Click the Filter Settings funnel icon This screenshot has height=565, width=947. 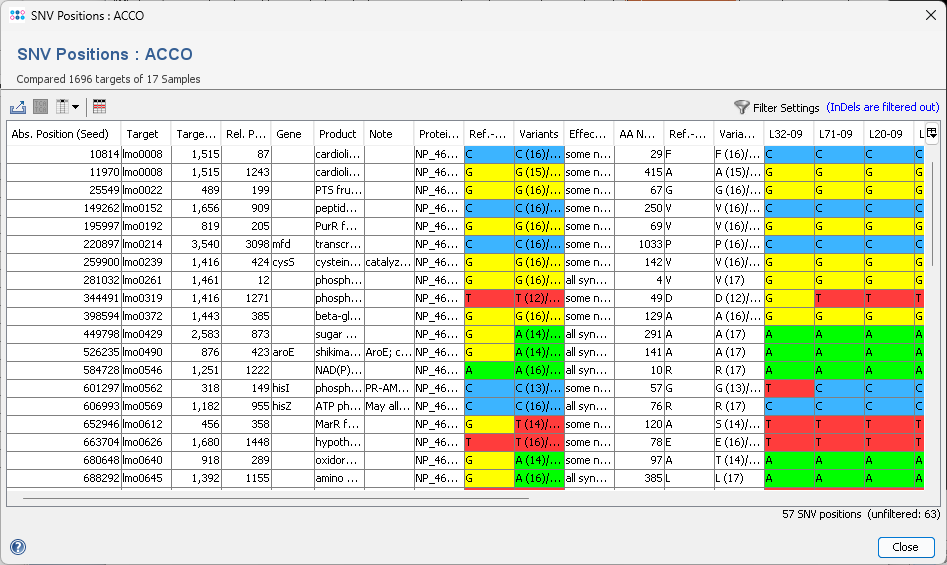[741, 107]
